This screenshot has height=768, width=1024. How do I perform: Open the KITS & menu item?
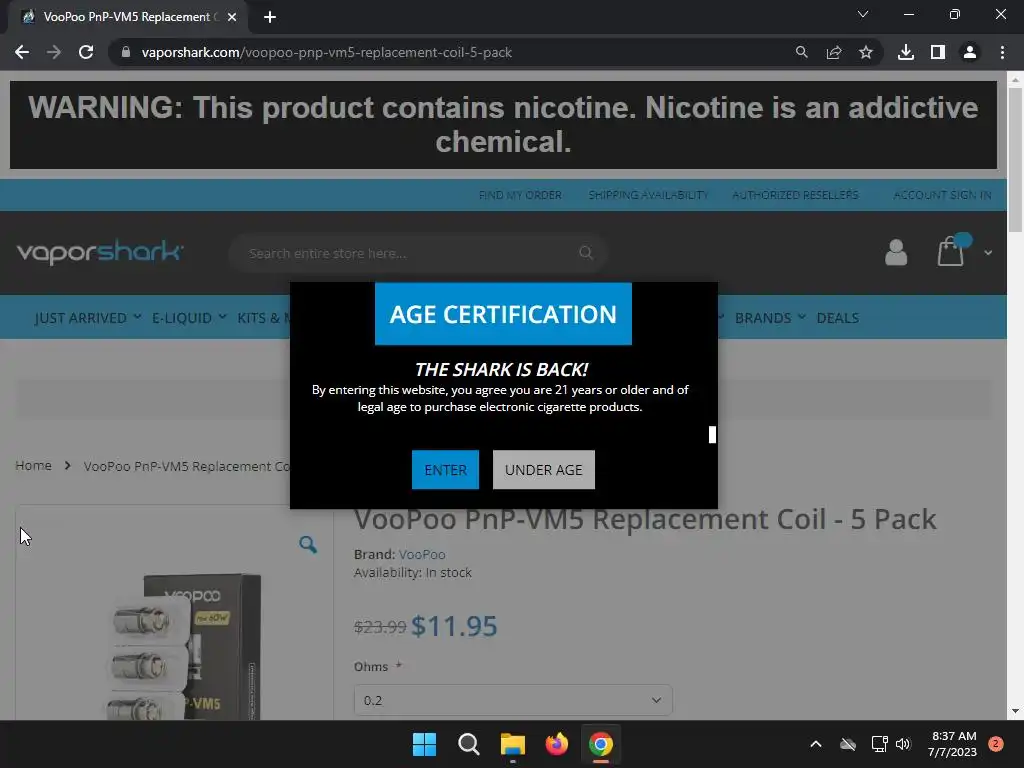pyautogui.click(x=263, y=317)
